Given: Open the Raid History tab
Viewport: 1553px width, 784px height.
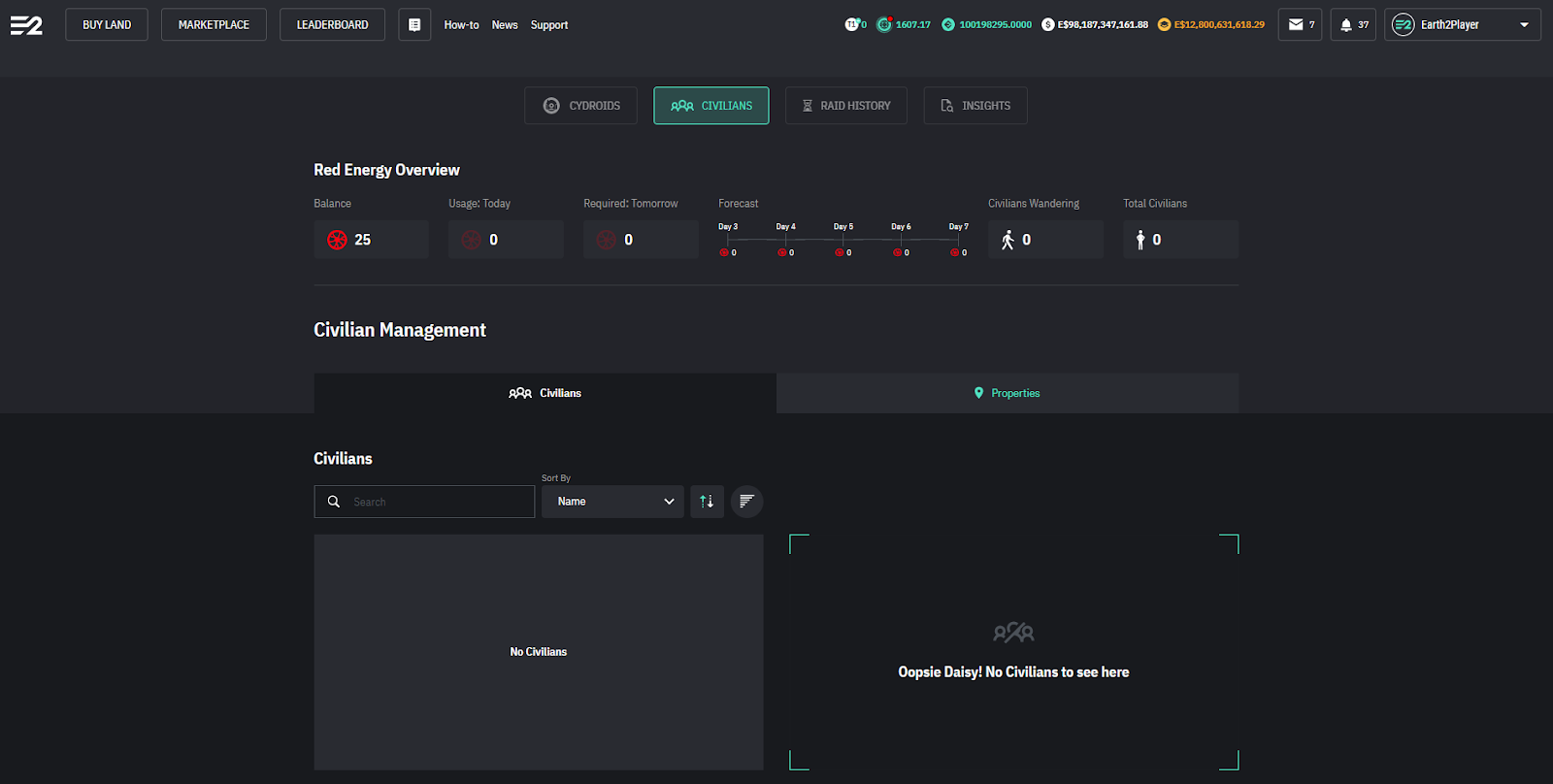Looking at the screenshot, I should click(845, 106).
